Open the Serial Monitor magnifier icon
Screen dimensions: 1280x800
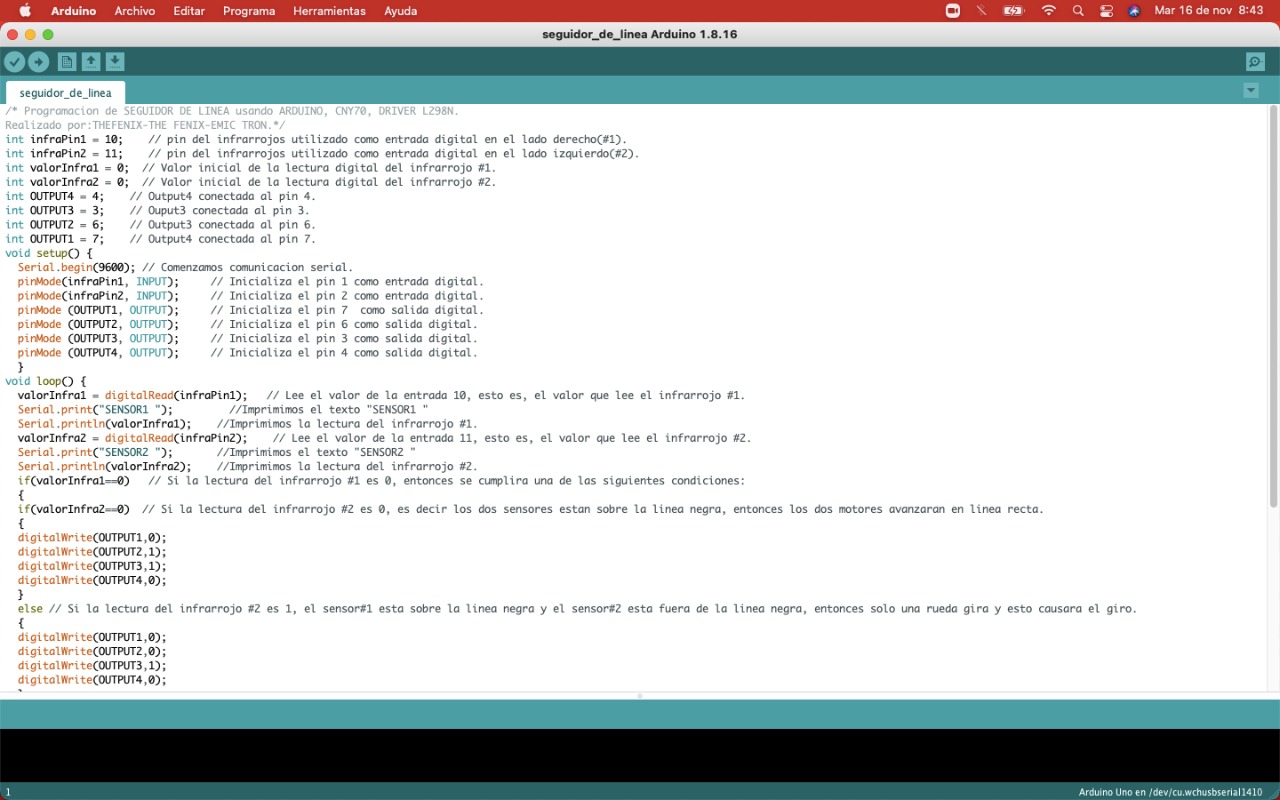(x=1255, y=62)
